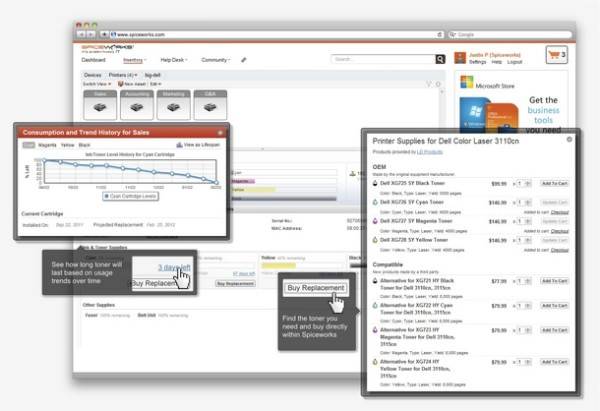Click the magenta toner icon for Dell XG727
Image resolution: width=600 pixels, height=411 pixels.
[x=375, y=221]
